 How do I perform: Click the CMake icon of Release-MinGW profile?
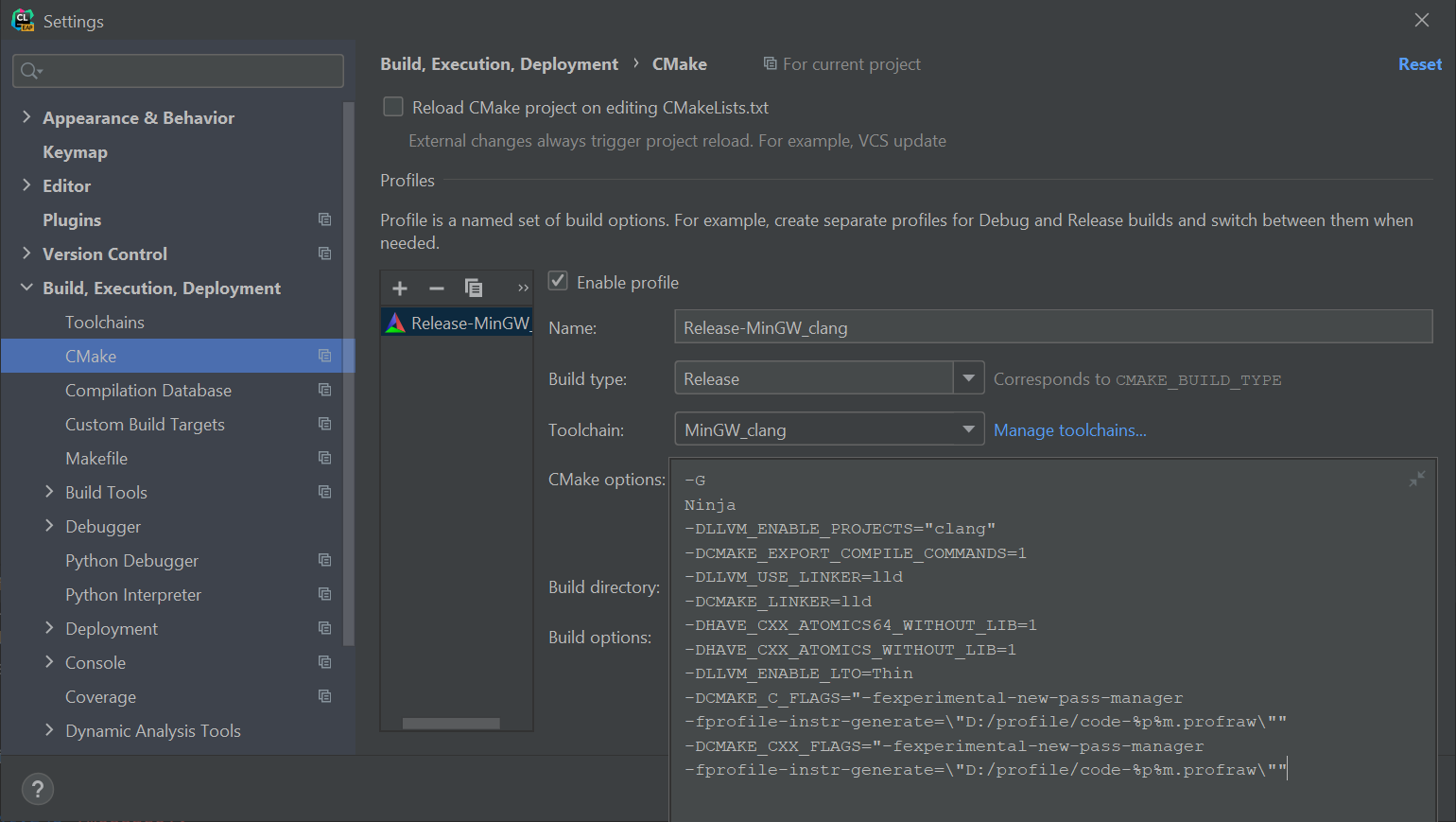(x=395, y=324)
